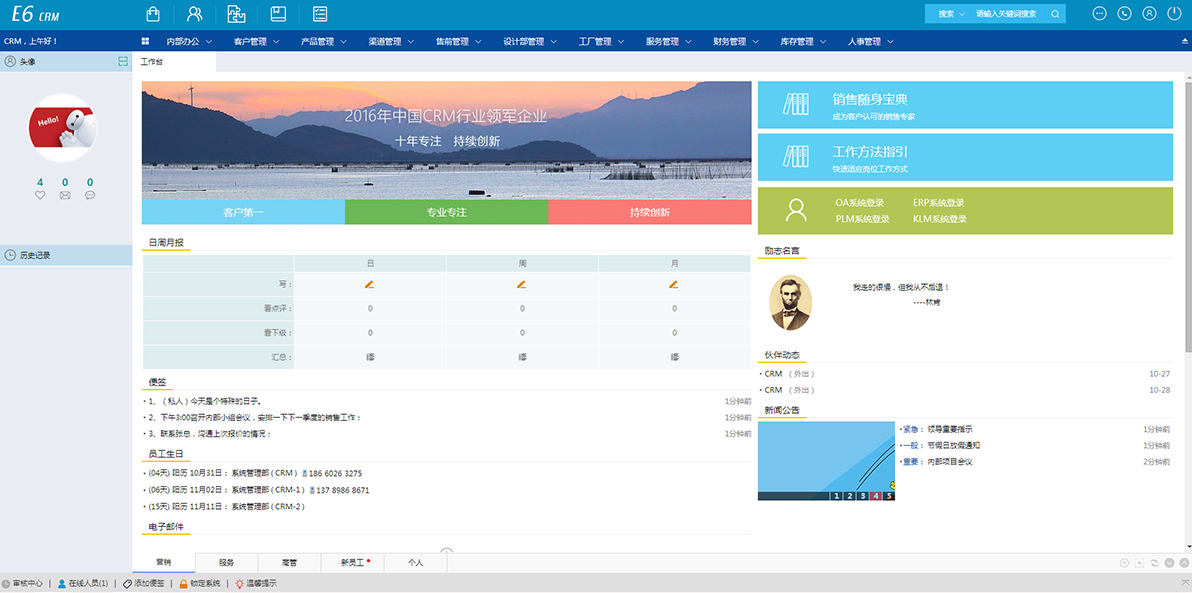
Task: Click 锁定系统 lock in status bar
Action: 199,583
